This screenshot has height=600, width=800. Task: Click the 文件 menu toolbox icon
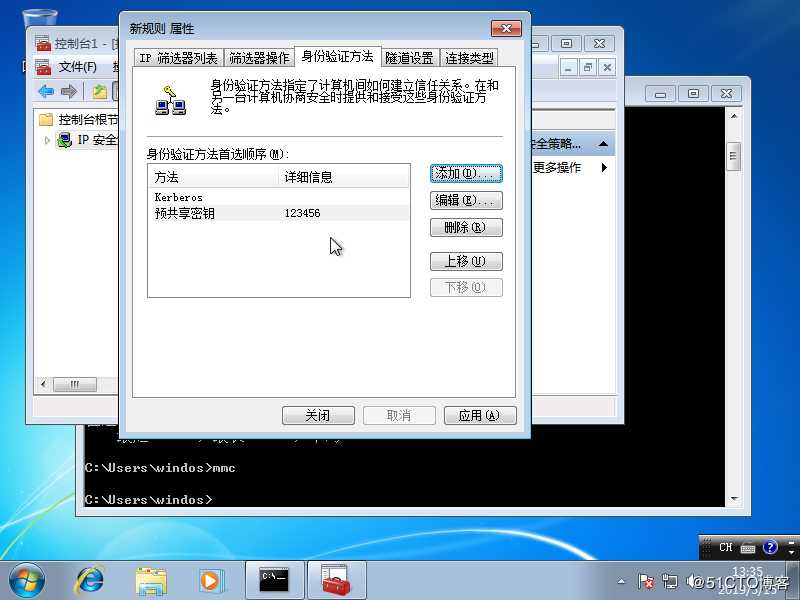tap(43, 67)
